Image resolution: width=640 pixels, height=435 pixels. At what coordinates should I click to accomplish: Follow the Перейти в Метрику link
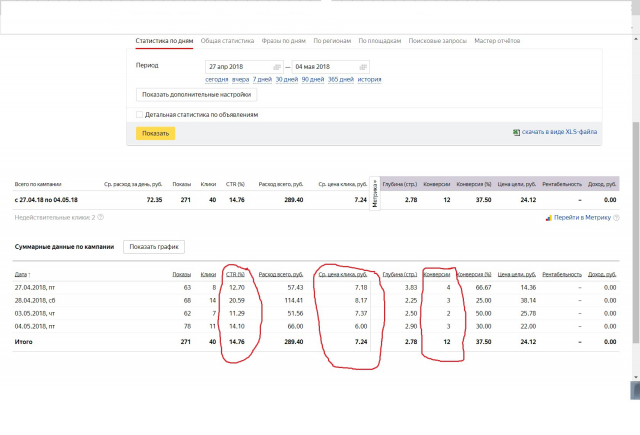pyautogui.click(x=582, y=218)
